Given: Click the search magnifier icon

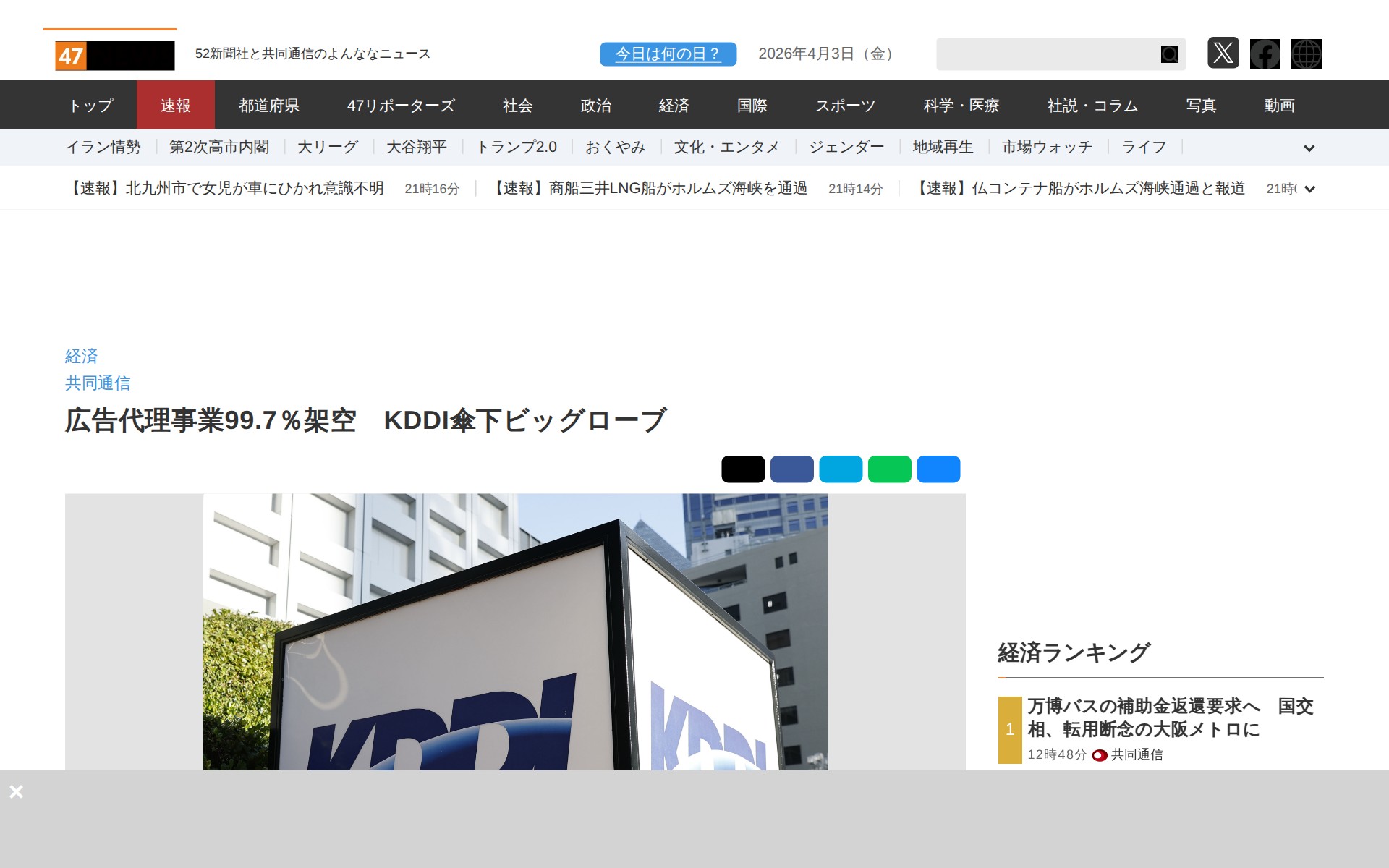Looking at the screenshot, I should coord(1169,54).
